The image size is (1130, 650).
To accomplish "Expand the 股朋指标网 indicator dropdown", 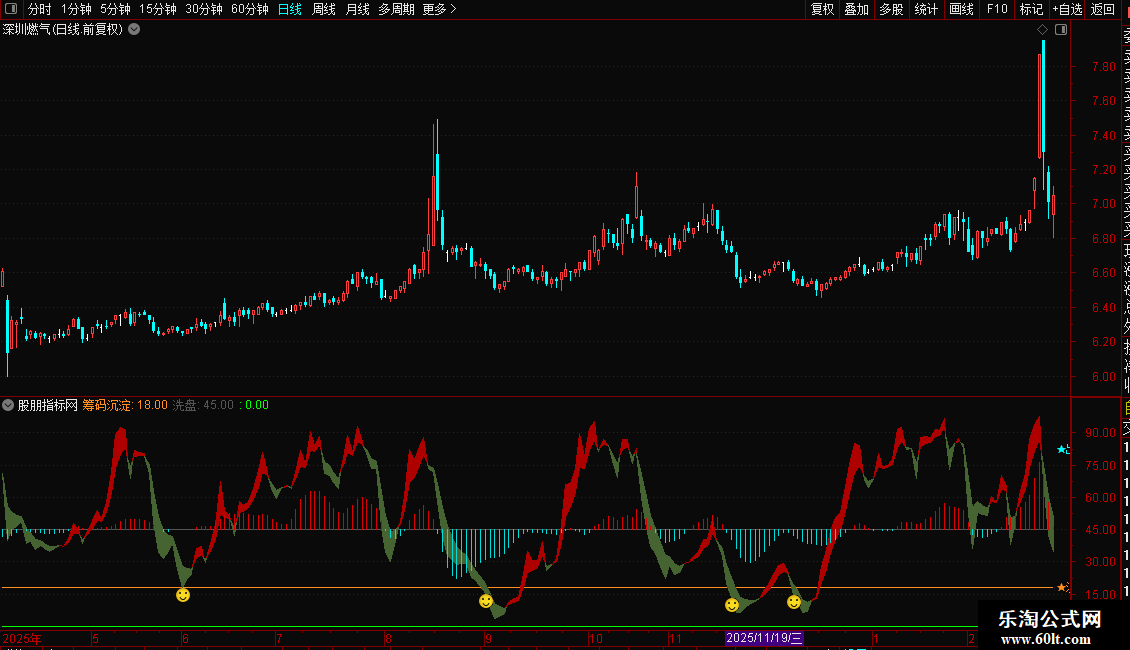I will point(8,405).
